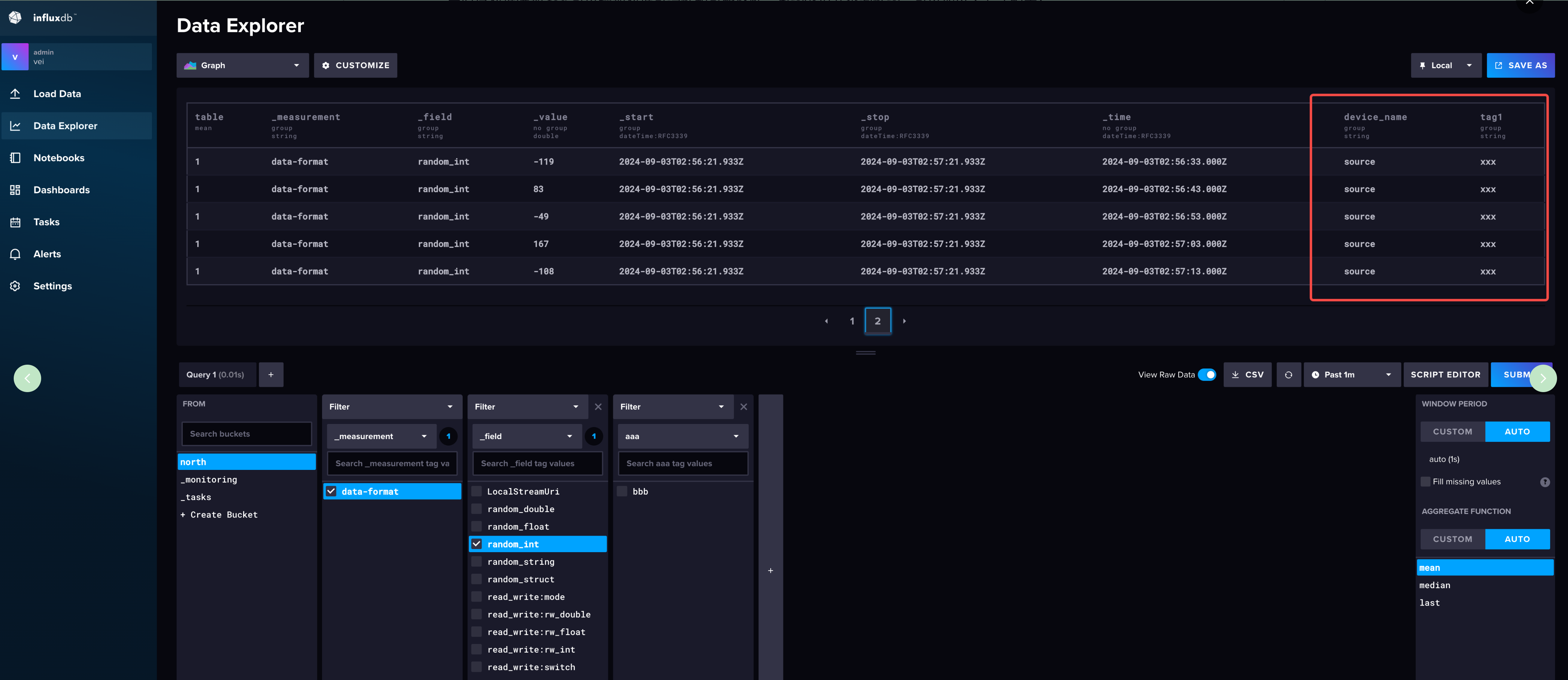Toggle the View Raw Data switch
1568x680 pixels.
pos(1207,375)
